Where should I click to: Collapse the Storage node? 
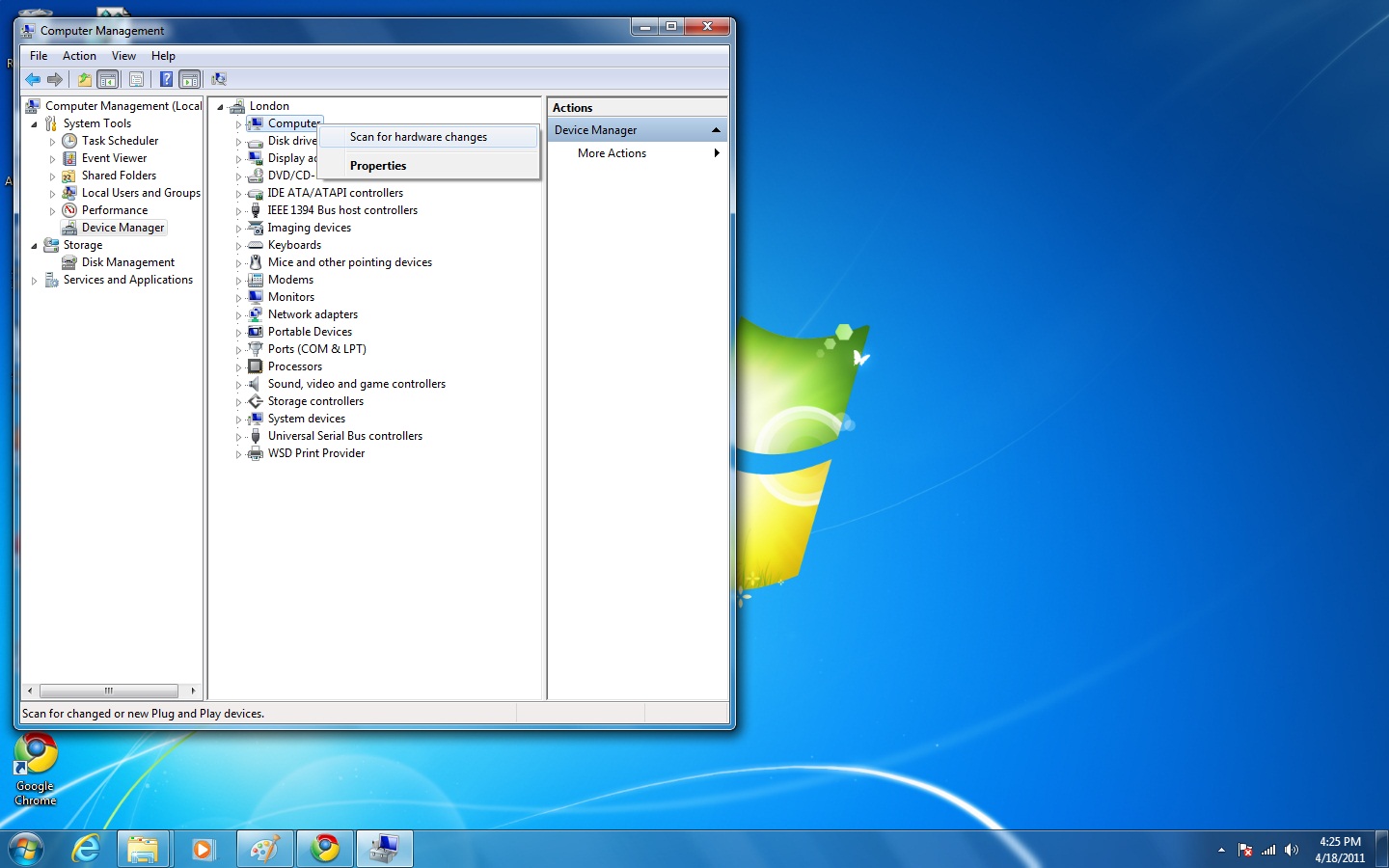pos(34,246)
